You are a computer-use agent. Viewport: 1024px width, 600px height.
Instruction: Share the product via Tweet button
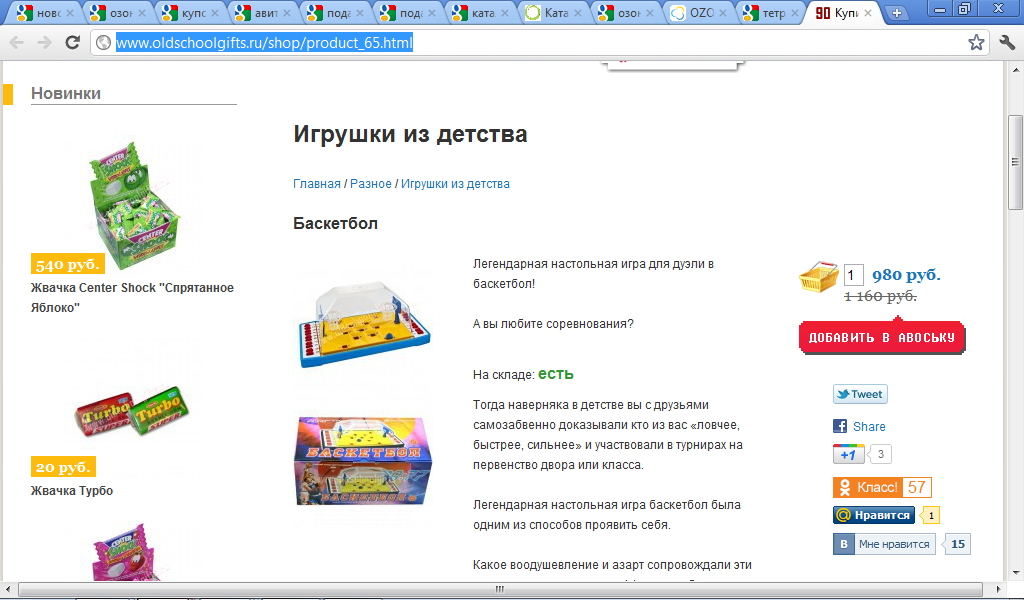(x=860, y=394)
